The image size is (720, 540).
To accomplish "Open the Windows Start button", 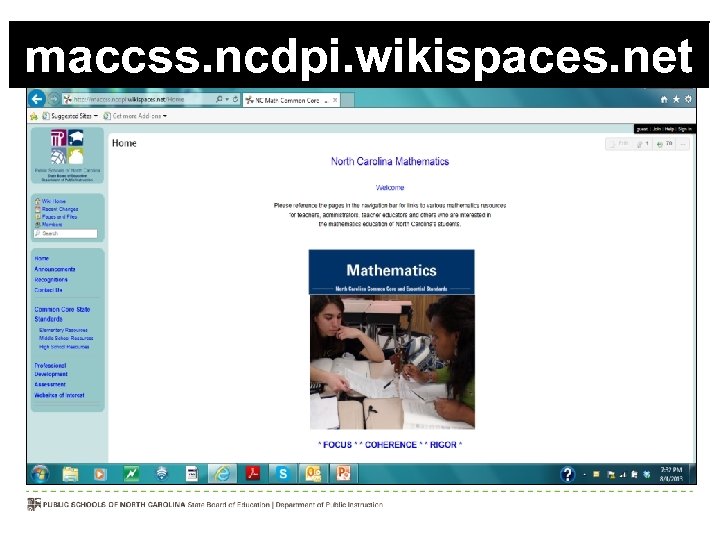I will [40, 473].
